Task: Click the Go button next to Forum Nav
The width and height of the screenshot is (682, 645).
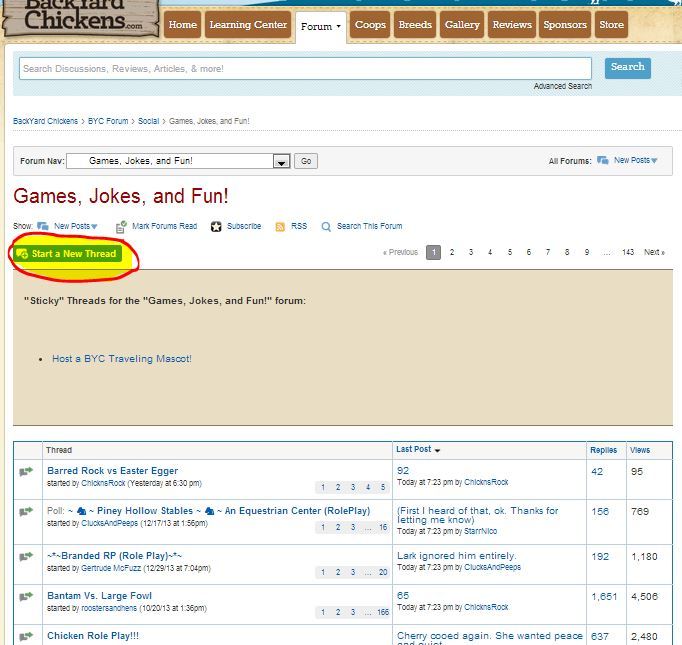Action: coord(306,161)
